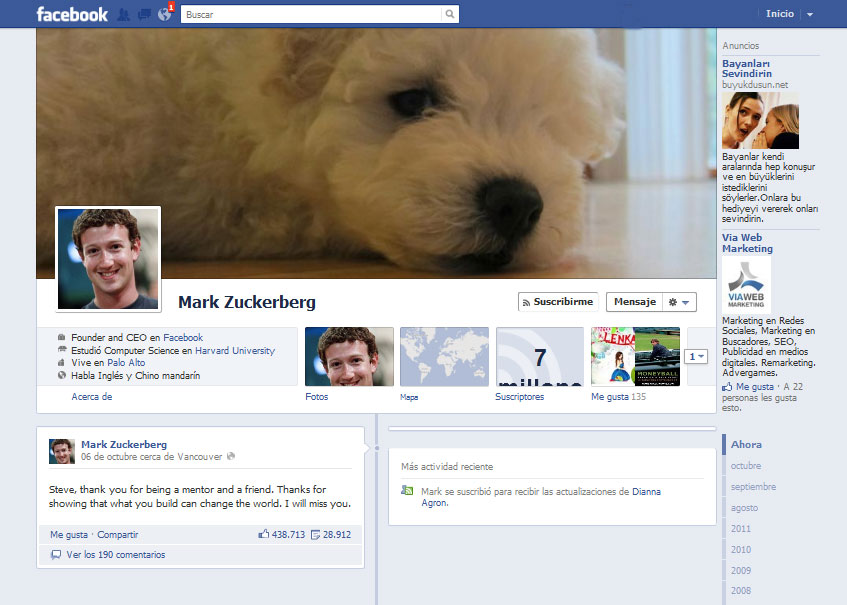Jump to 2011 in timeline
Image resolution: width=847 pixels, height=605 pixels.
[x=741, y=529]
